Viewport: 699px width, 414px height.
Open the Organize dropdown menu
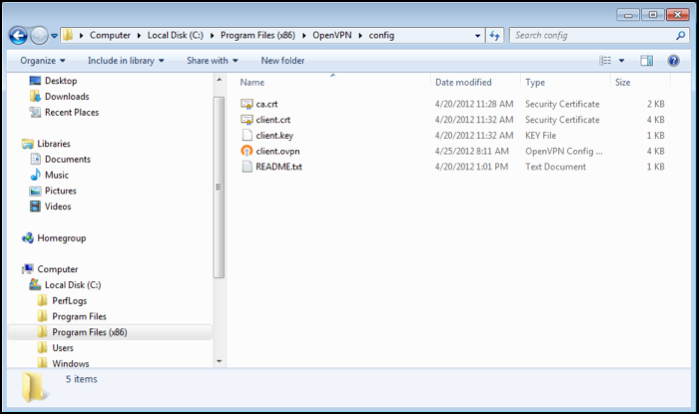tap(45, 60)
